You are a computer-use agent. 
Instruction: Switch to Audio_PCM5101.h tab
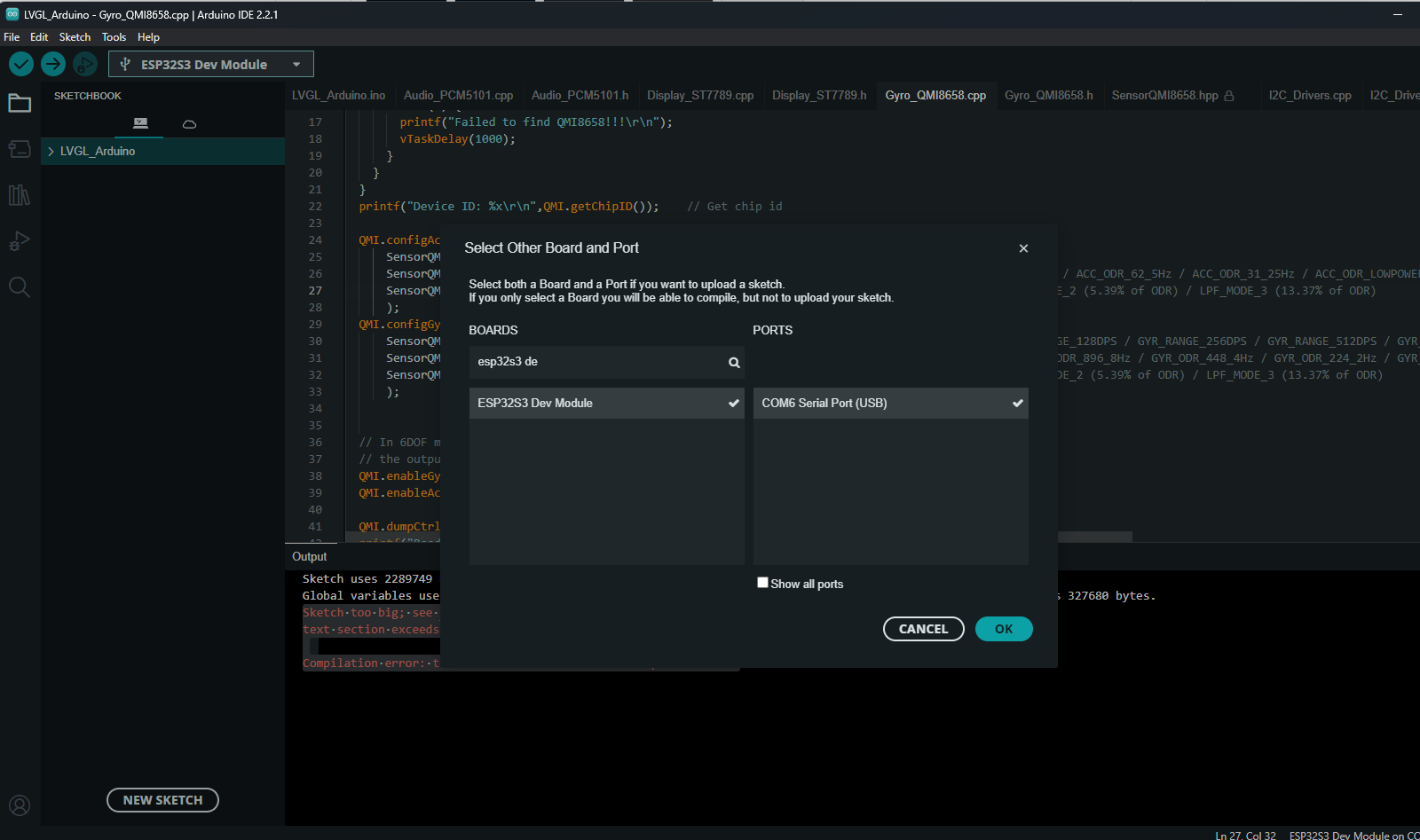pyautogui.click(x=580, y=95)
